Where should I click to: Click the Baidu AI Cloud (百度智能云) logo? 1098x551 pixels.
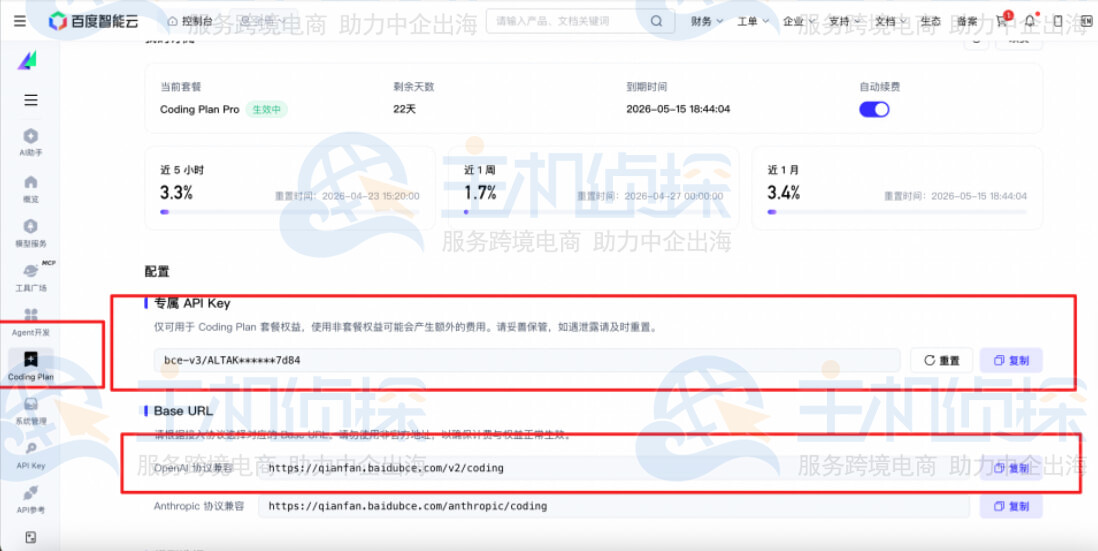pyautogui.click(x=93, y=21)
